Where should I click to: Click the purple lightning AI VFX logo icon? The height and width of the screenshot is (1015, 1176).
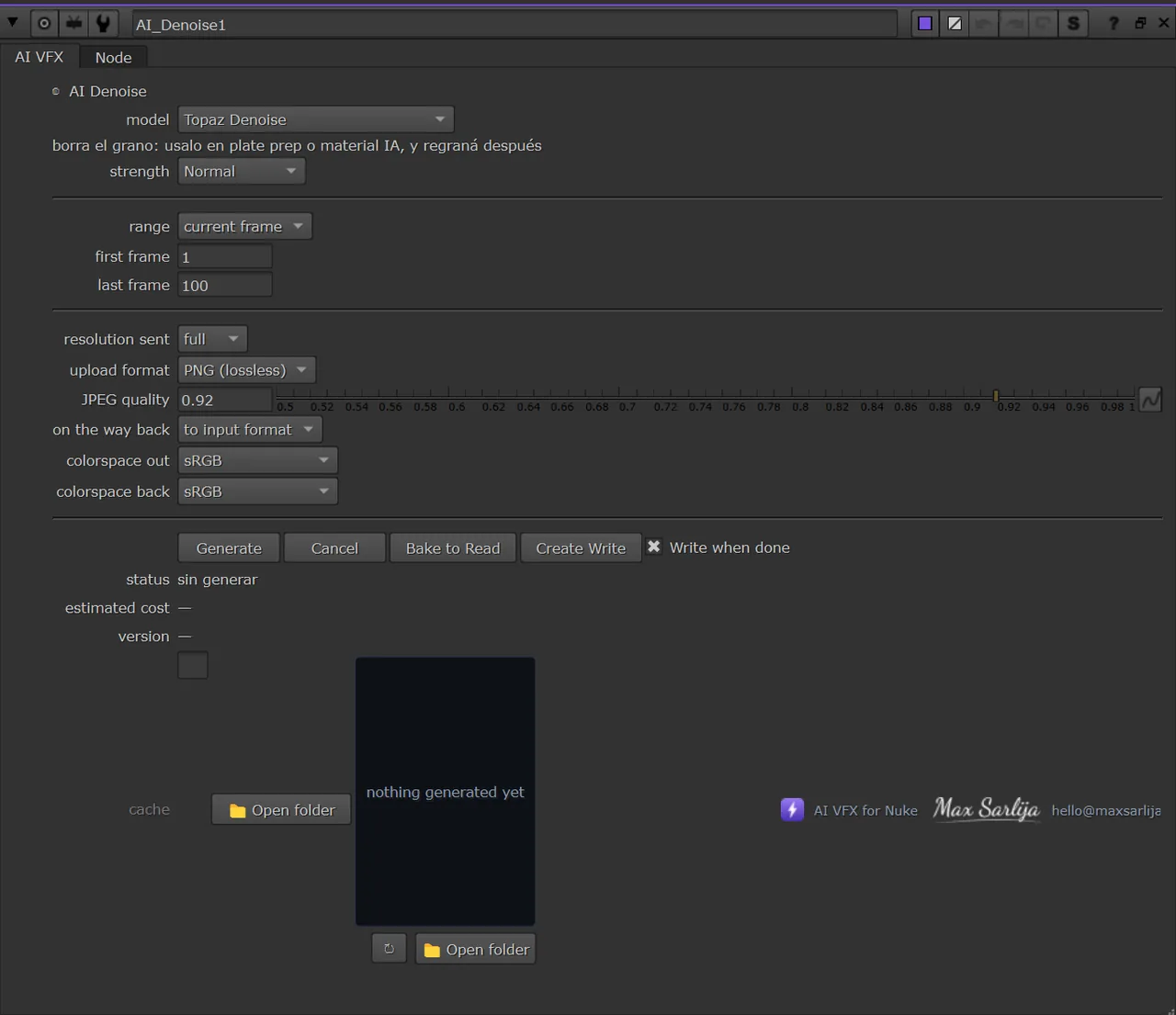(792, 810)
